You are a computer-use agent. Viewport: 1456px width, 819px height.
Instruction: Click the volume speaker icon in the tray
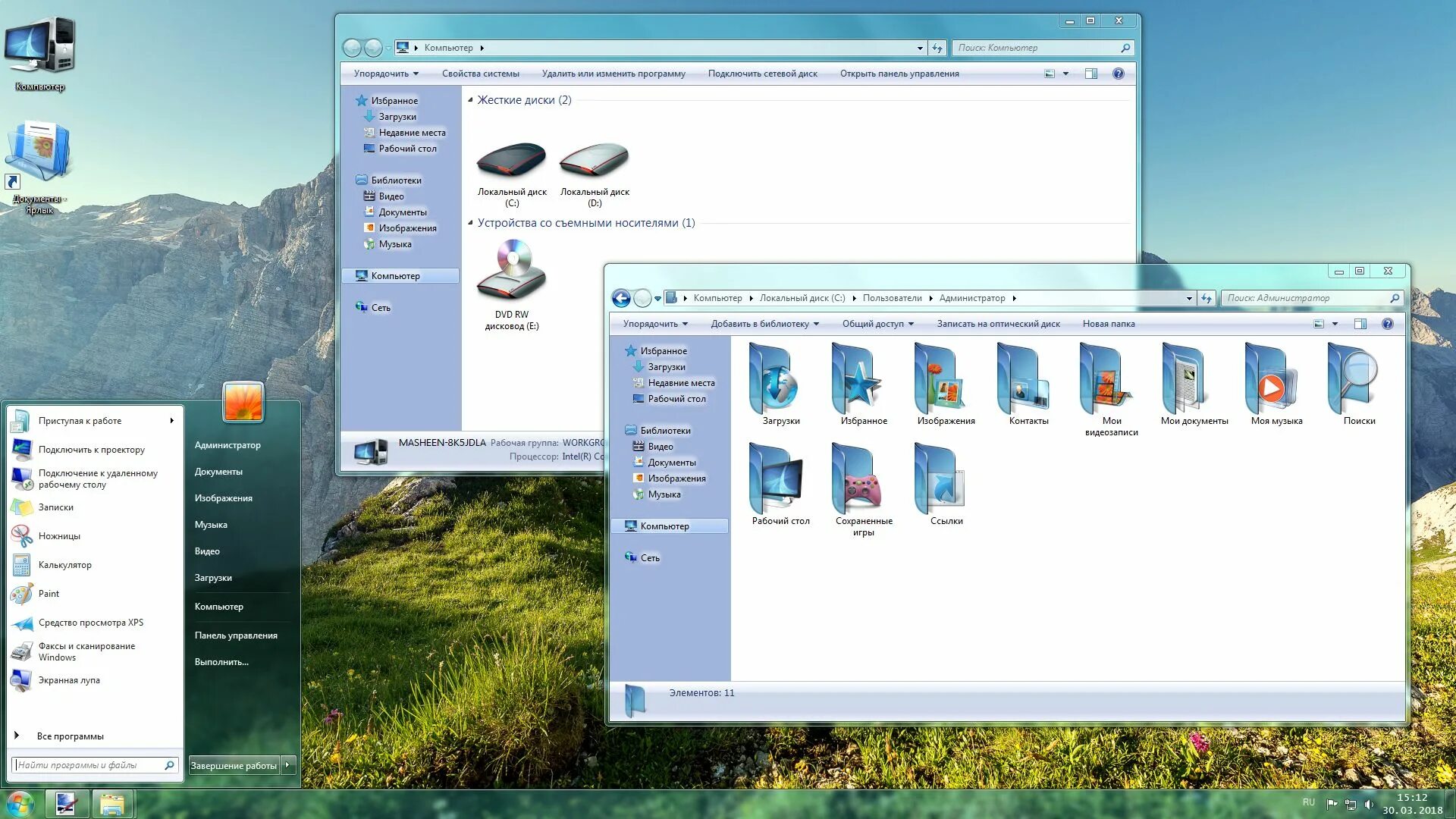1369,804
